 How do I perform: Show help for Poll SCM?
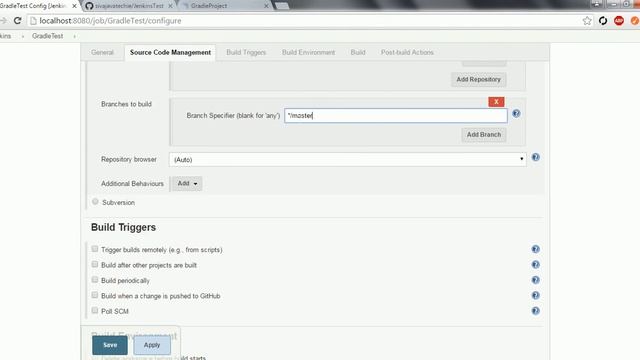click(536, 311)
